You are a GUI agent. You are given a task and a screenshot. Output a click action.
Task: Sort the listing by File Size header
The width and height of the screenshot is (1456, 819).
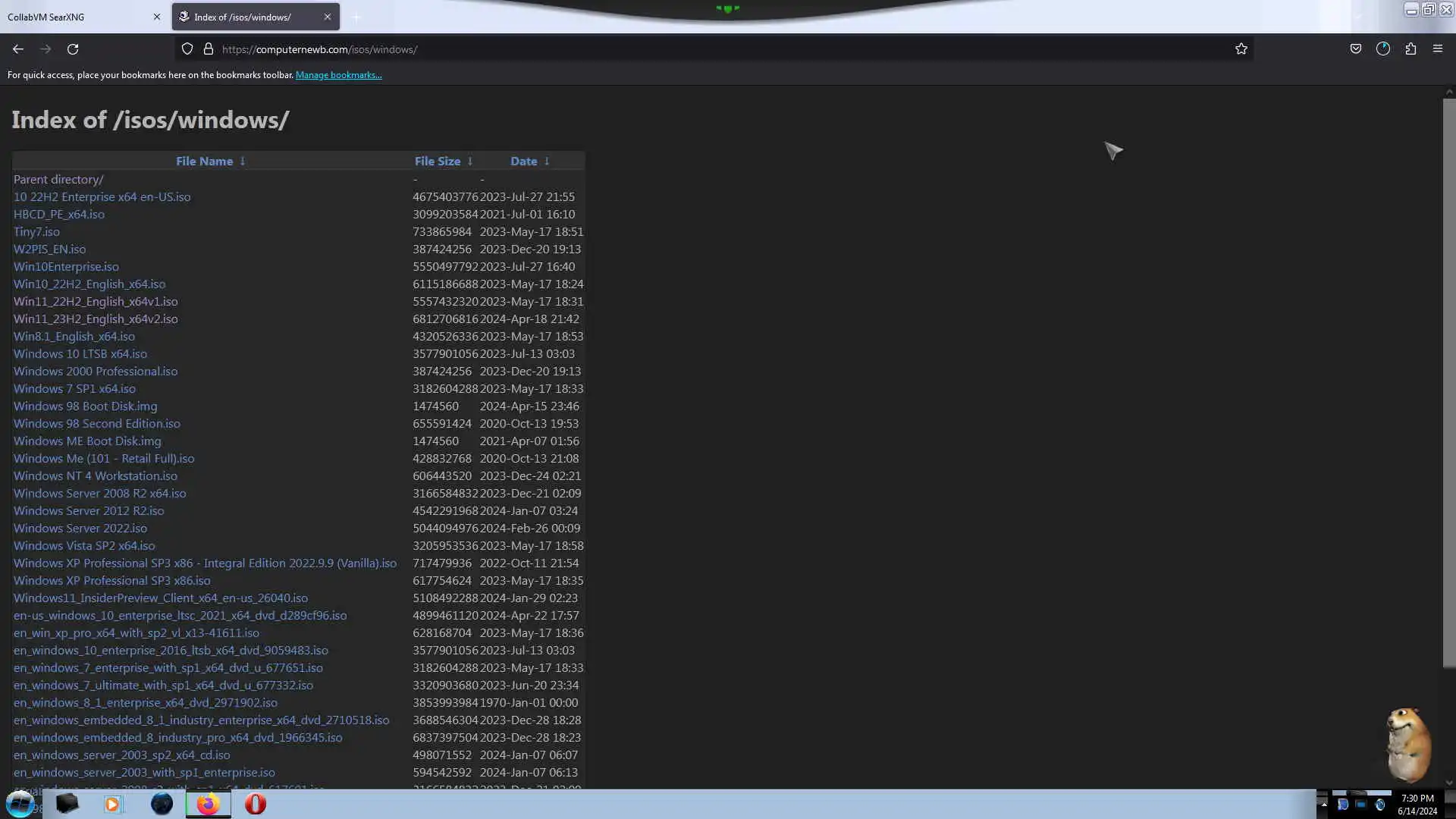tap(437, 161)
